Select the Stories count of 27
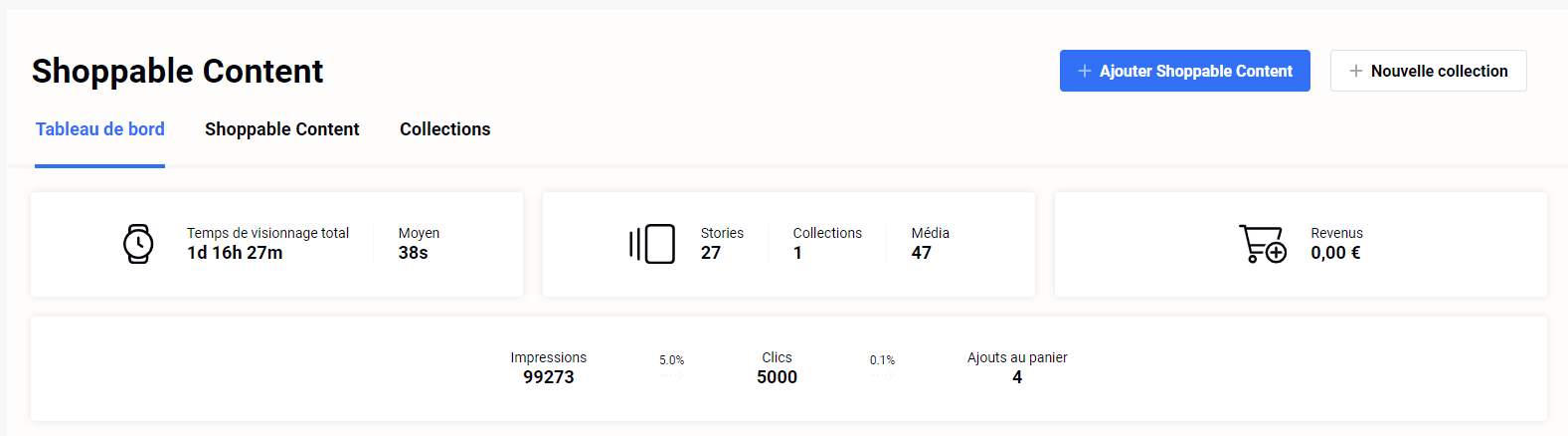This screenshot has height=436, width=1568. [711, 253]
